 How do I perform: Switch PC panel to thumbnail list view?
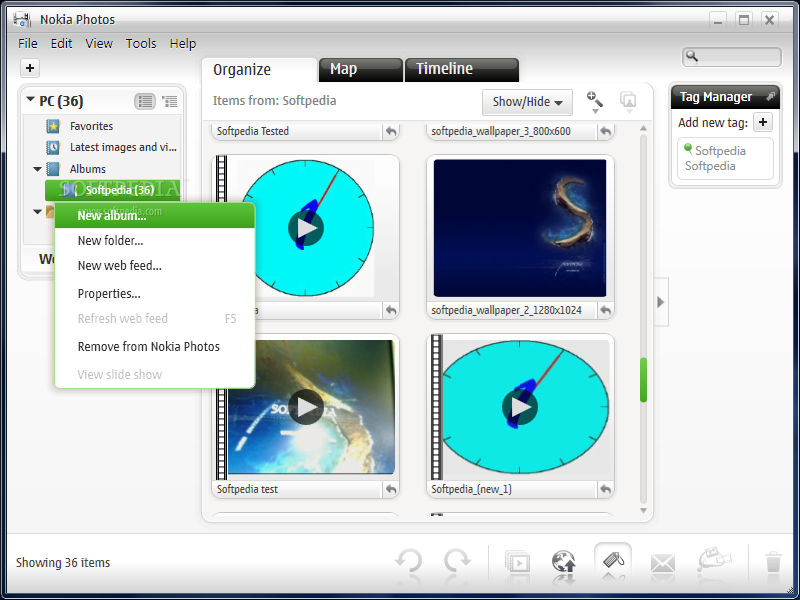[145, 101]
